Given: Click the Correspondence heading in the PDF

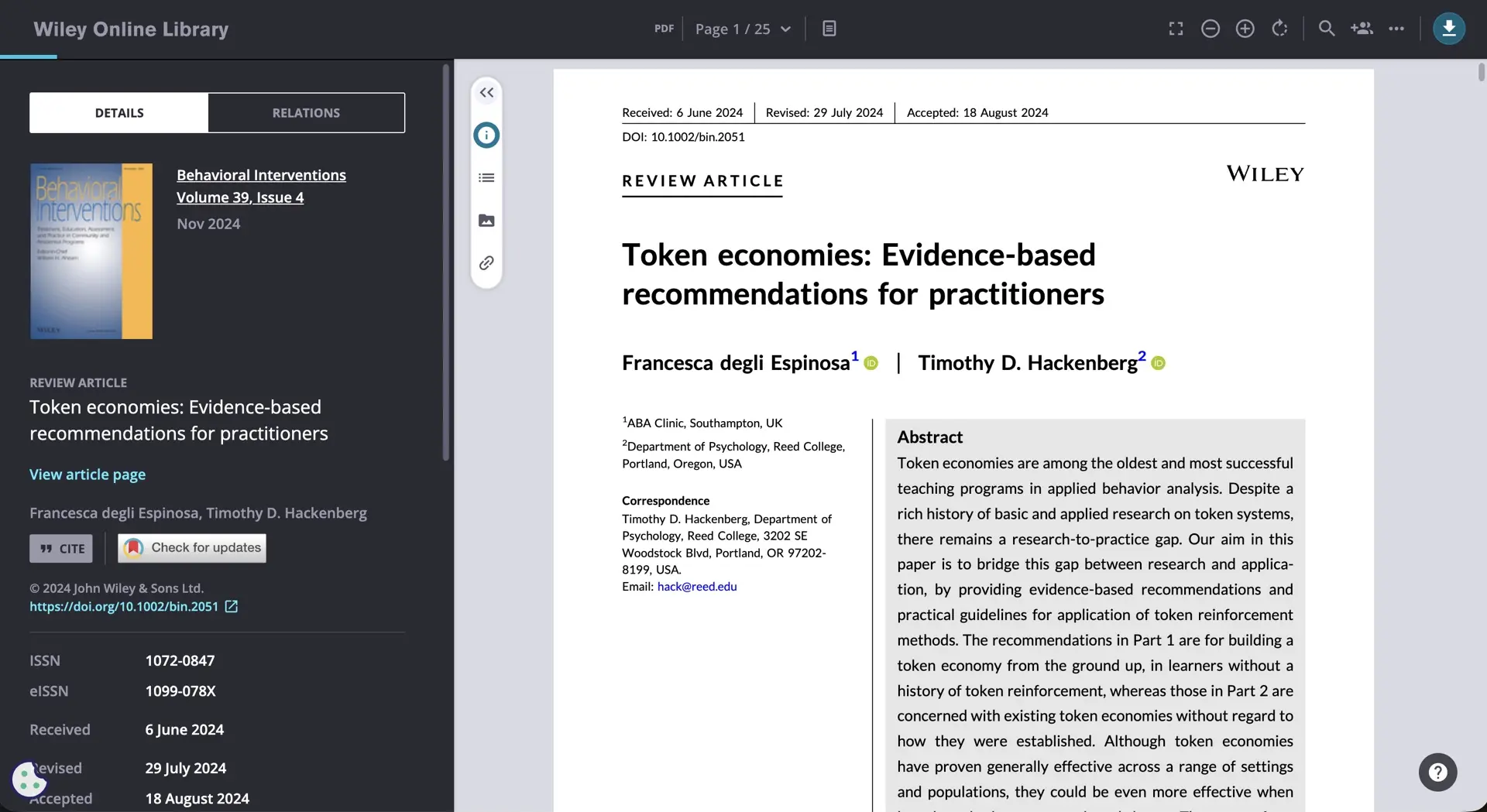Looking at the screenshot, I should tap(665, 501).
